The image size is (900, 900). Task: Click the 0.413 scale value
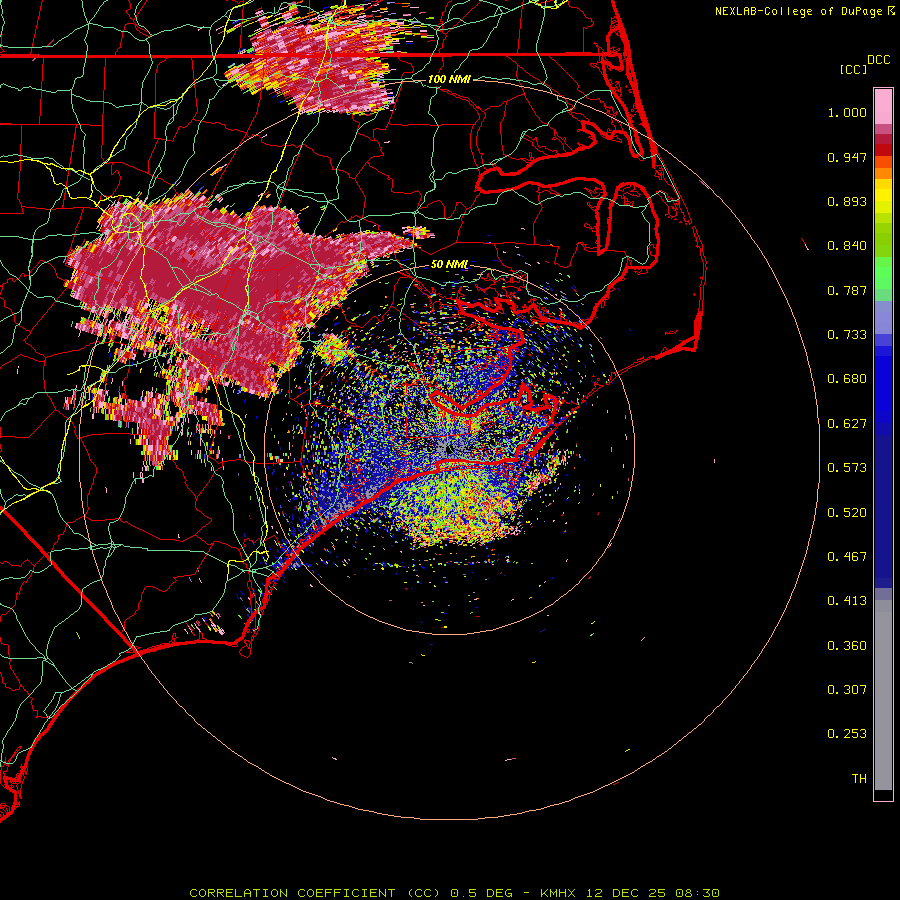pyautogui.click(x=847, y=601)
